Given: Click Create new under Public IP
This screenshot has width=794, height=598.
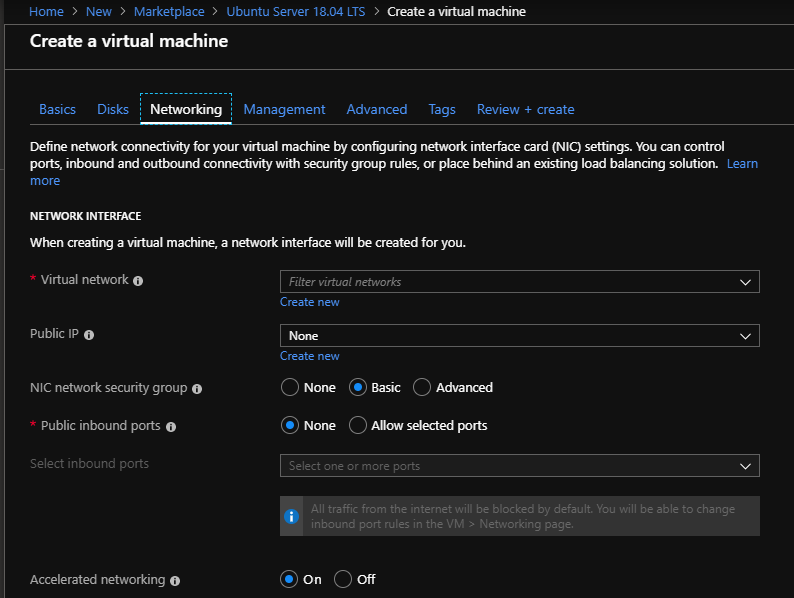Looking at the screenshot, I should pos(309,356).
